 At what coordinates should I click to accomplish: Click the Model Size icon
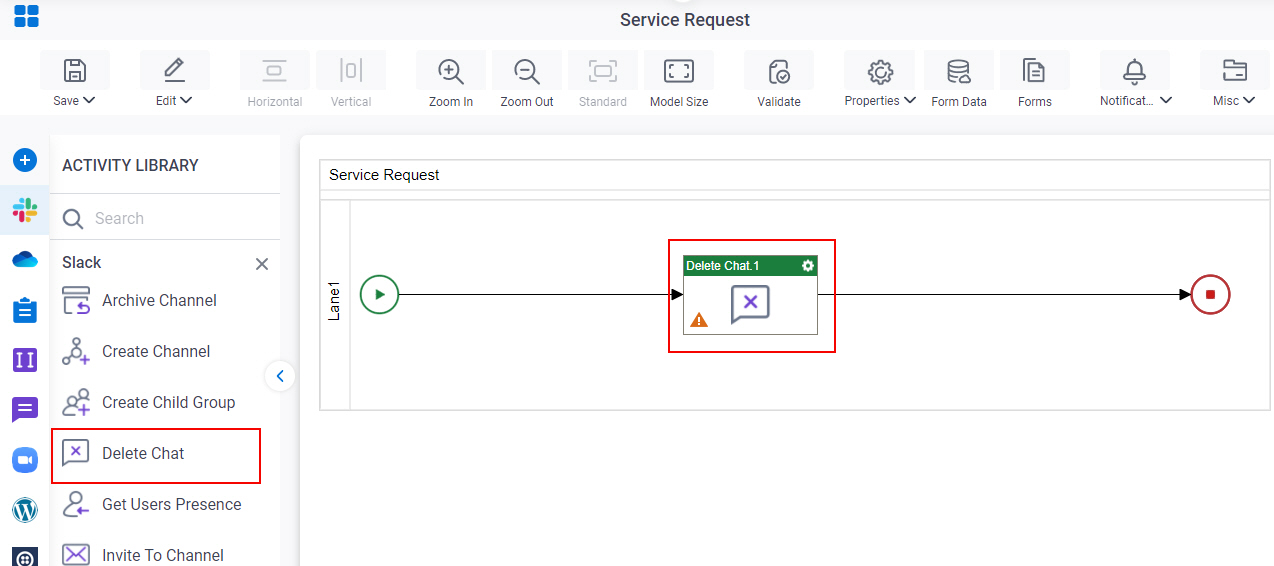coord(679,70)
